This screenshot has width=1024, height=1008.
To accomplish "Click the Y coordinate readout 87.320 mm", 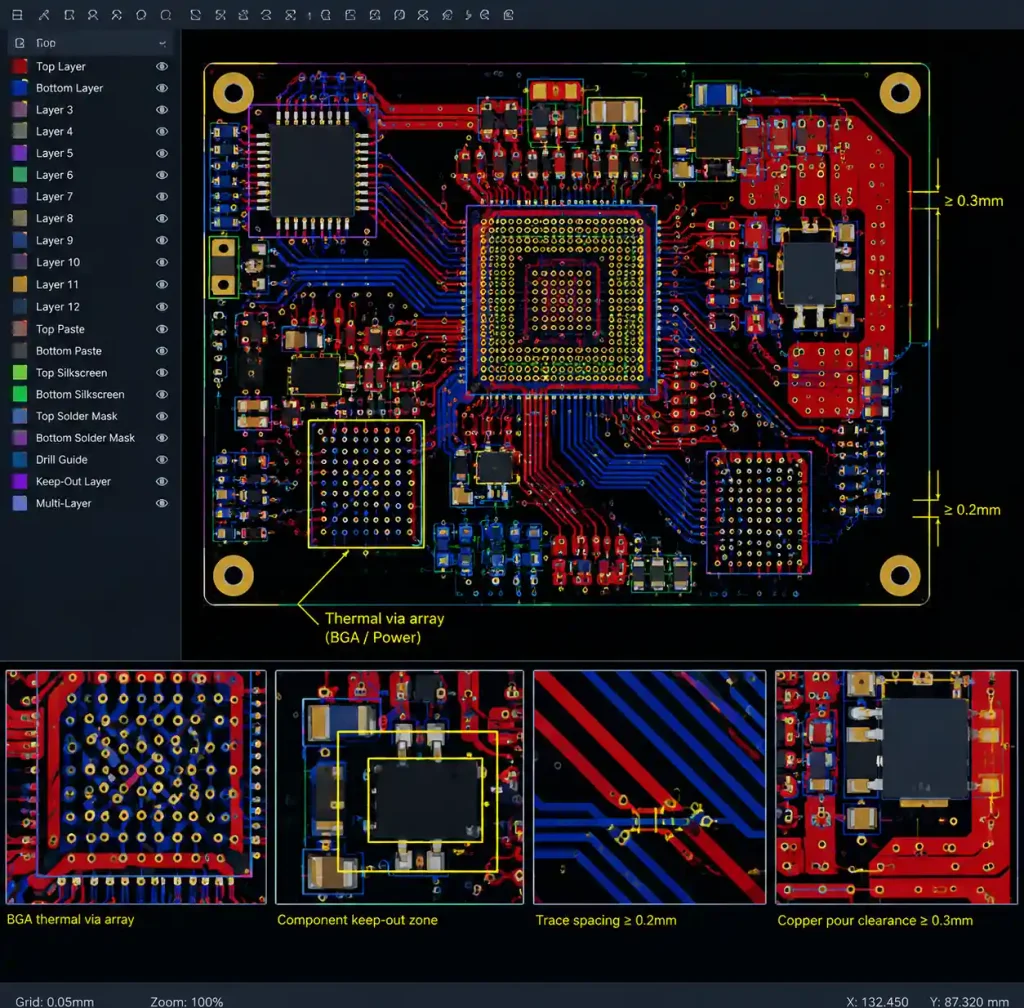I will tap(969, 1001).
